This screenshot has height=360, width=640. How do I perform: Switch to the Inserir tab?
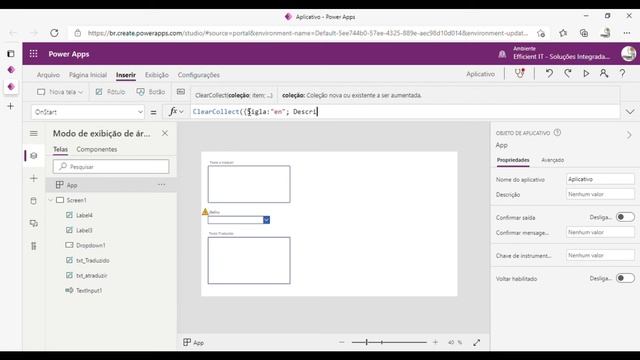pyautogui.click(x=126, y=75)
